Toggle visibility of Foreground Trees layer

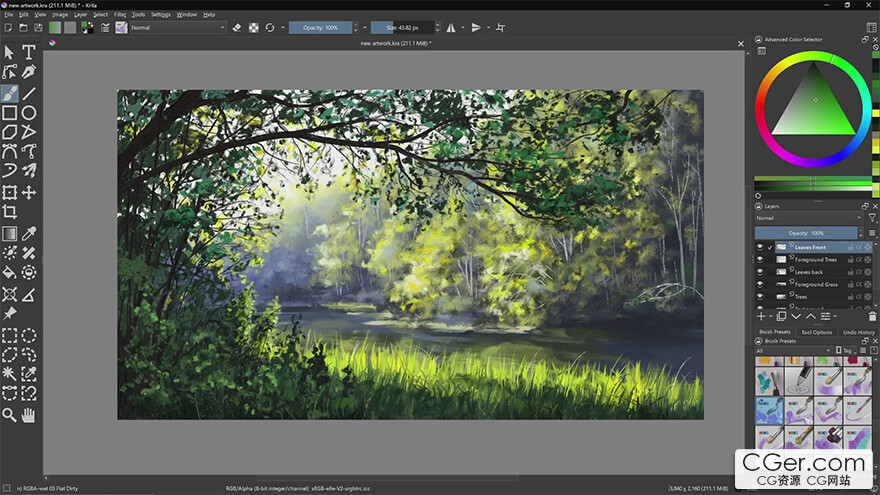coord(760,260)
